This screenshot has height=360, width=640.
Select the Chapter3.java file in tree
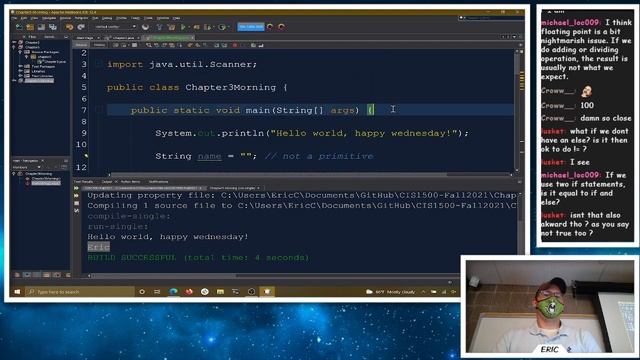click(55, 62)
